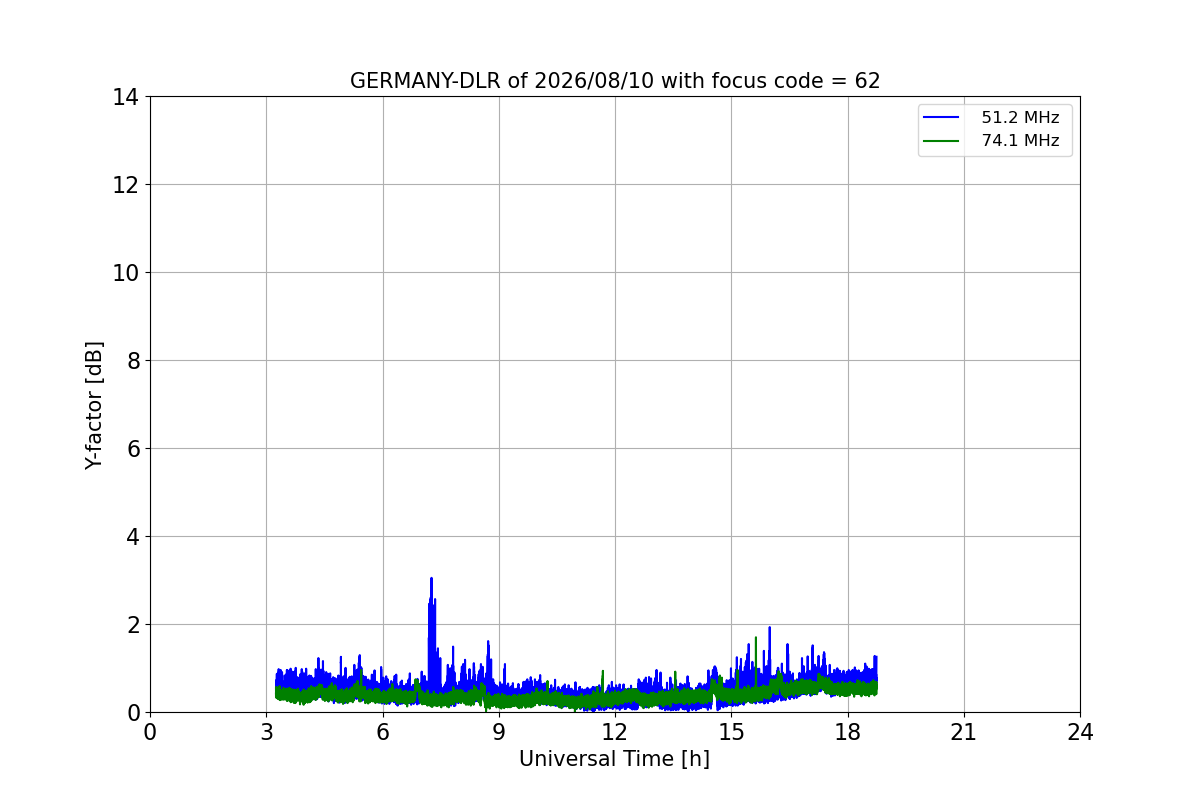Click x-axis tick label 12
1200x800 pixels.
(615, 732)
